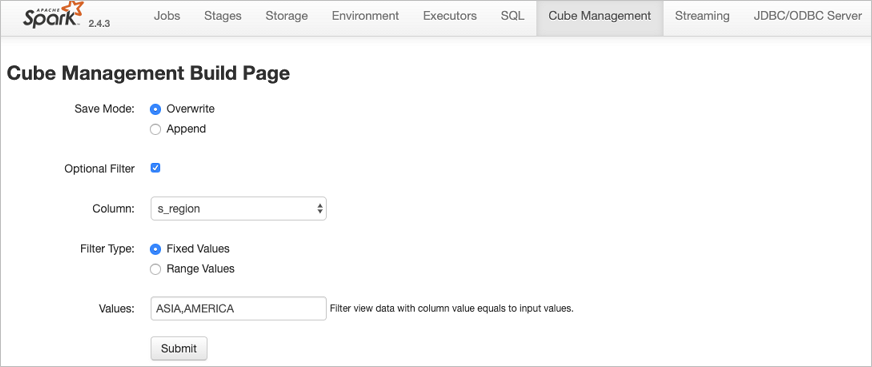Open the SQL tab

[512, 16]
